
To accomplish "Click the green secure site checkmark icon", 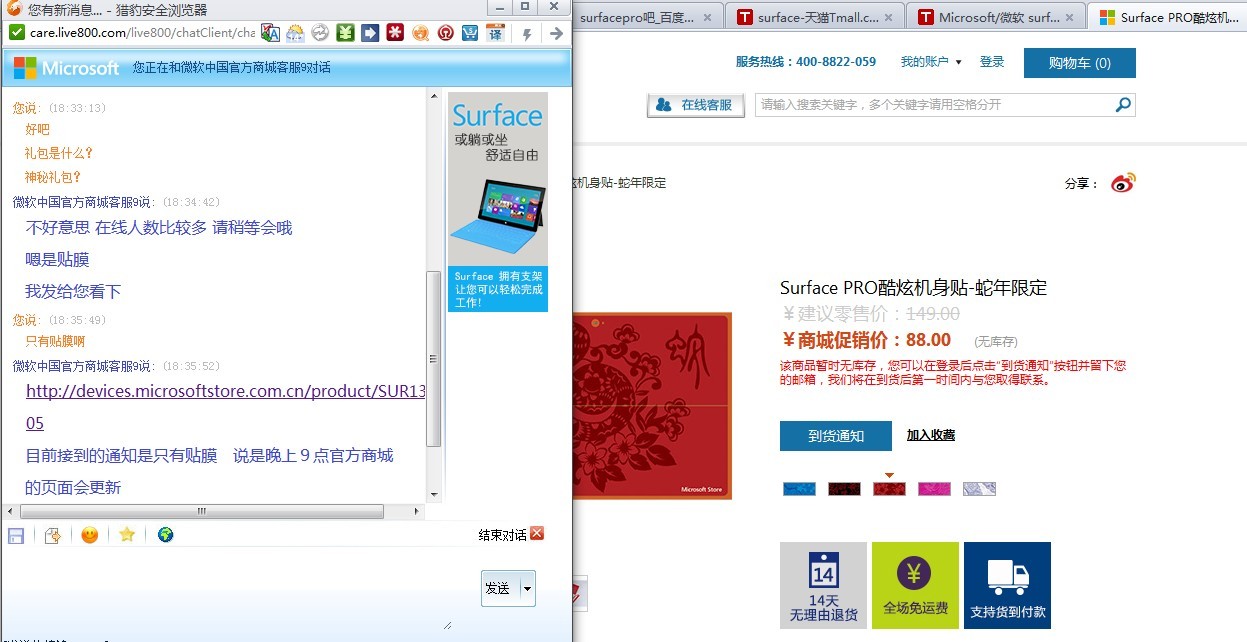I will point(16,33).
